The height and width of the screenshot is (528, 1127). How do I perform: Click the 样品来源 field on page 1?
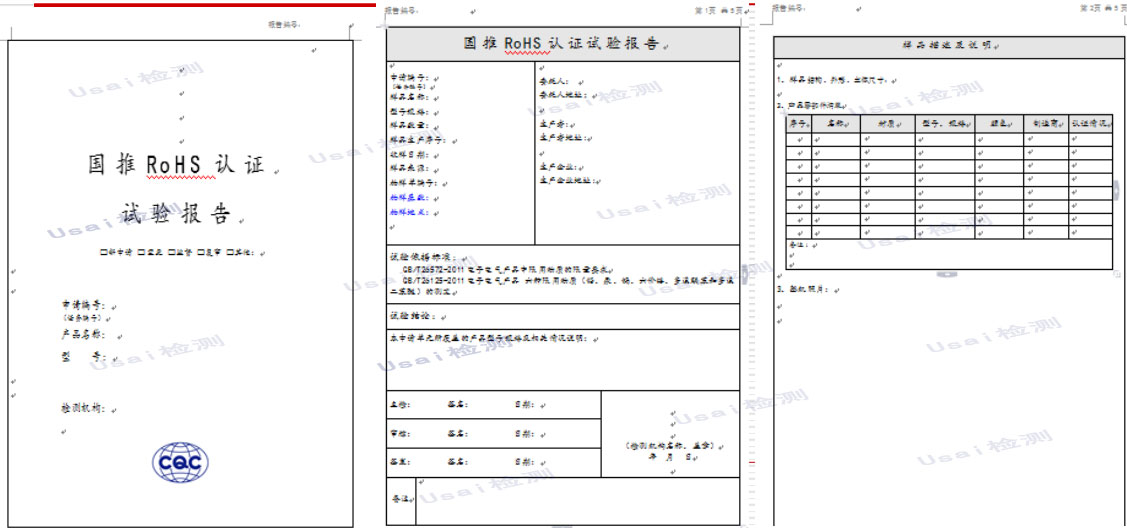[x=410, y=168]
